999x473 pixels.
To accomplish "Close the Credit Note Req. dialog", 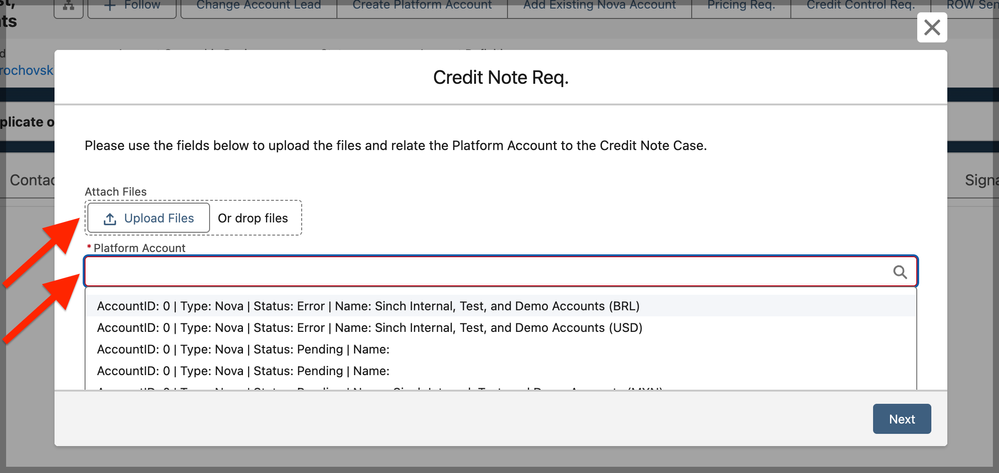I will point(932,27).
